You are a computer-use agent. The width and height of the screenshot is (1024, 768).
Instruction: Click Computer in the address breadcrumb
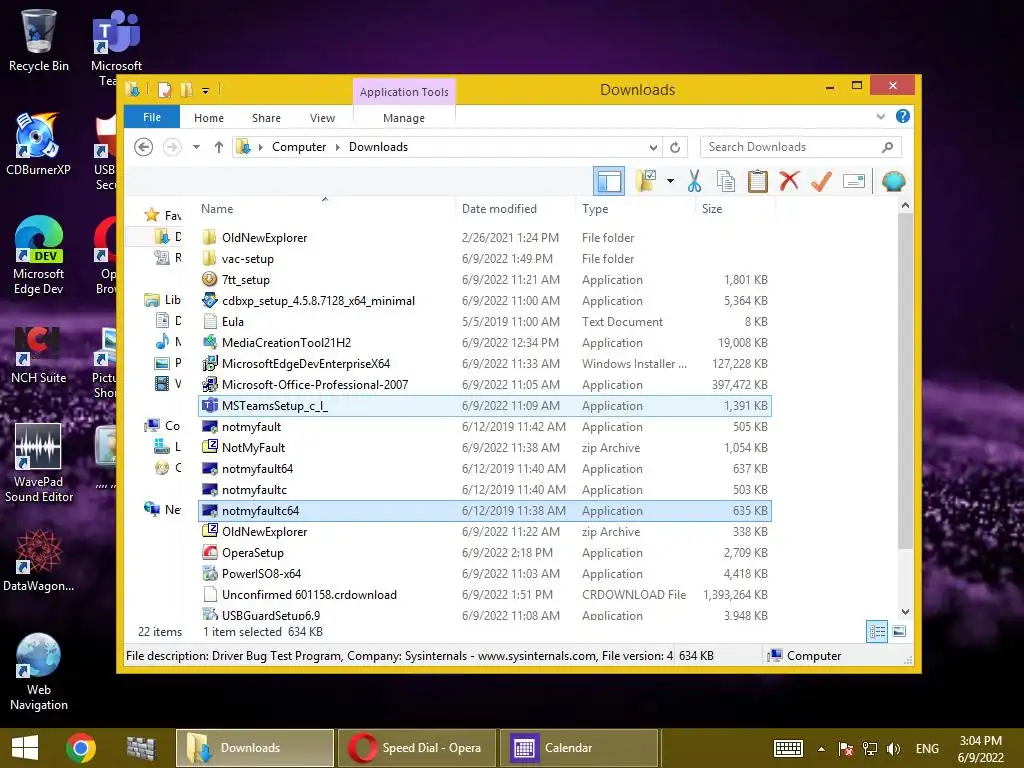pos(299,147)
